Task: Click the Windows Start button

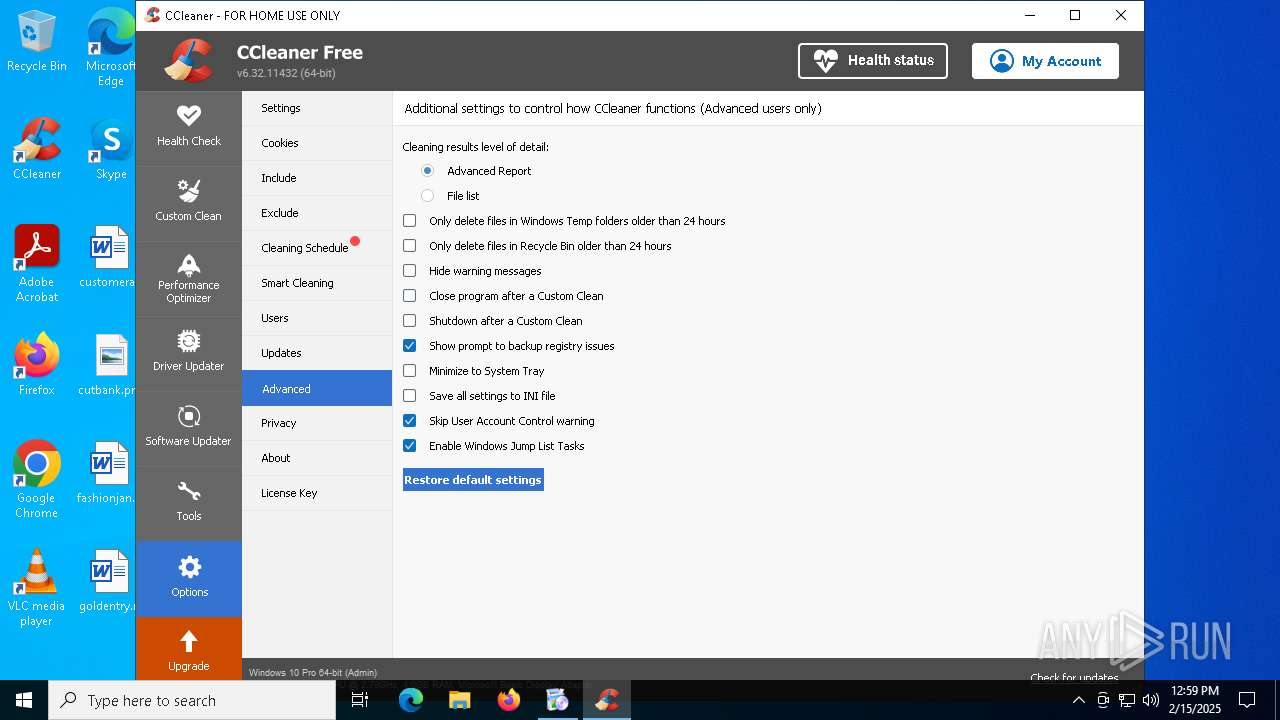Action: (x=24, y=700)
